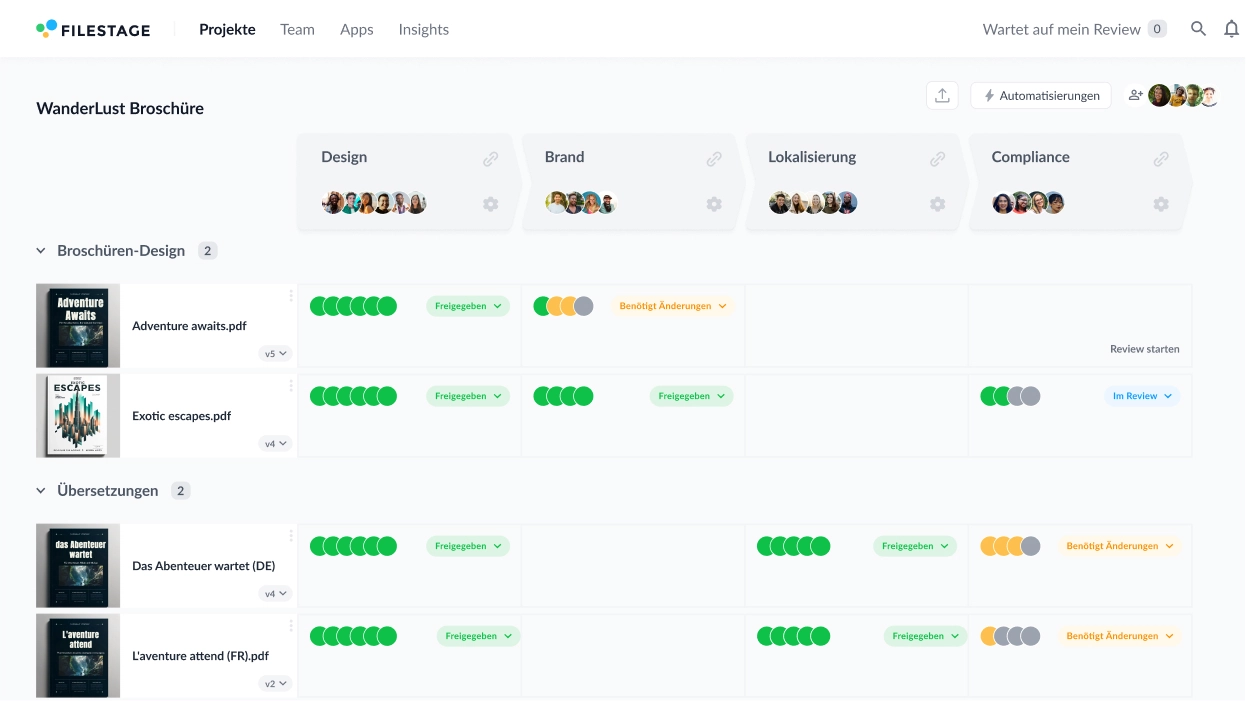This screenshot has width=1246, height=701.
Task: Click the Automatisierungen button
Action: 1040,95
